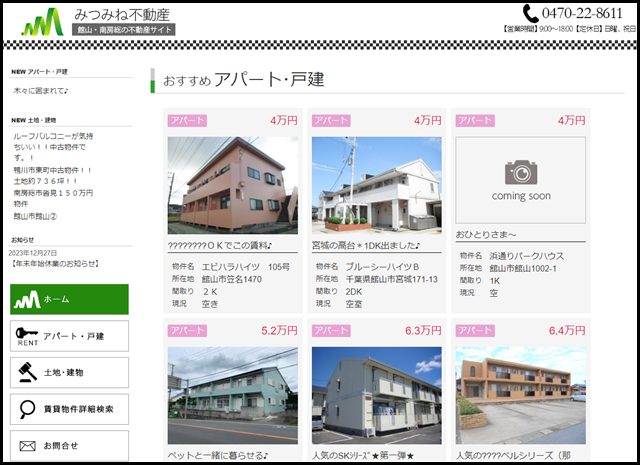This screenshot has width=640, height=465.
Task: Open the ホーム menu item
Action: pos(69,299)
